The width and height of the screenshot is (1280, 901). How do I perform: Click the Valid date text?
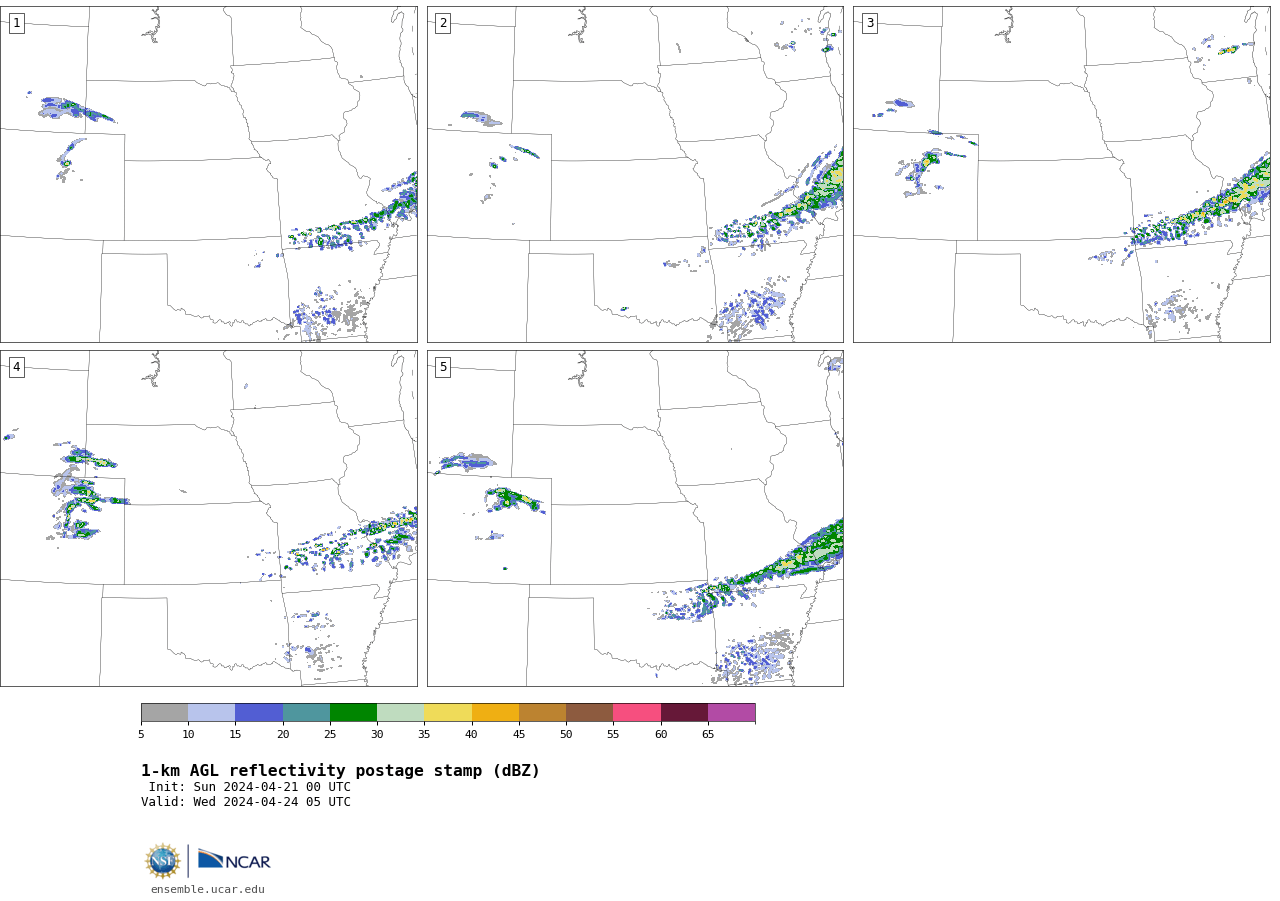(246, 802)
